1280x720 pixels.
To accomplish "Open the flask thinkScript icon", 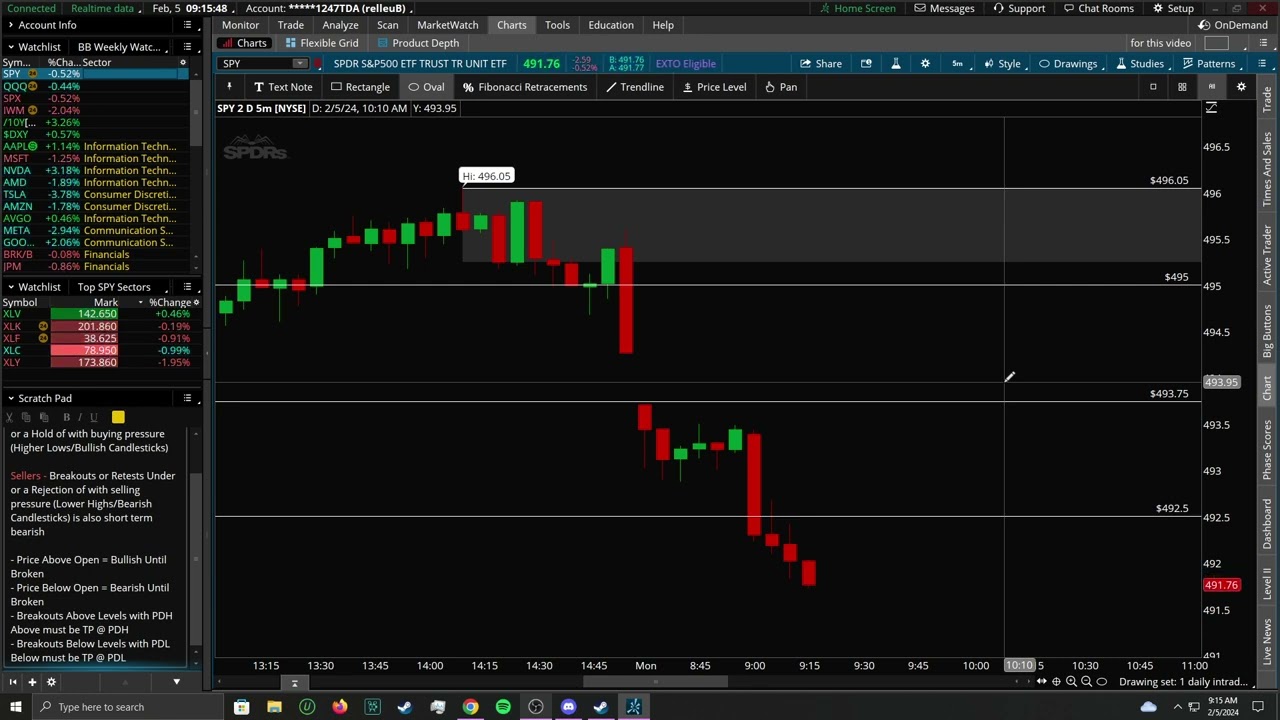I will tap(896, 64).
